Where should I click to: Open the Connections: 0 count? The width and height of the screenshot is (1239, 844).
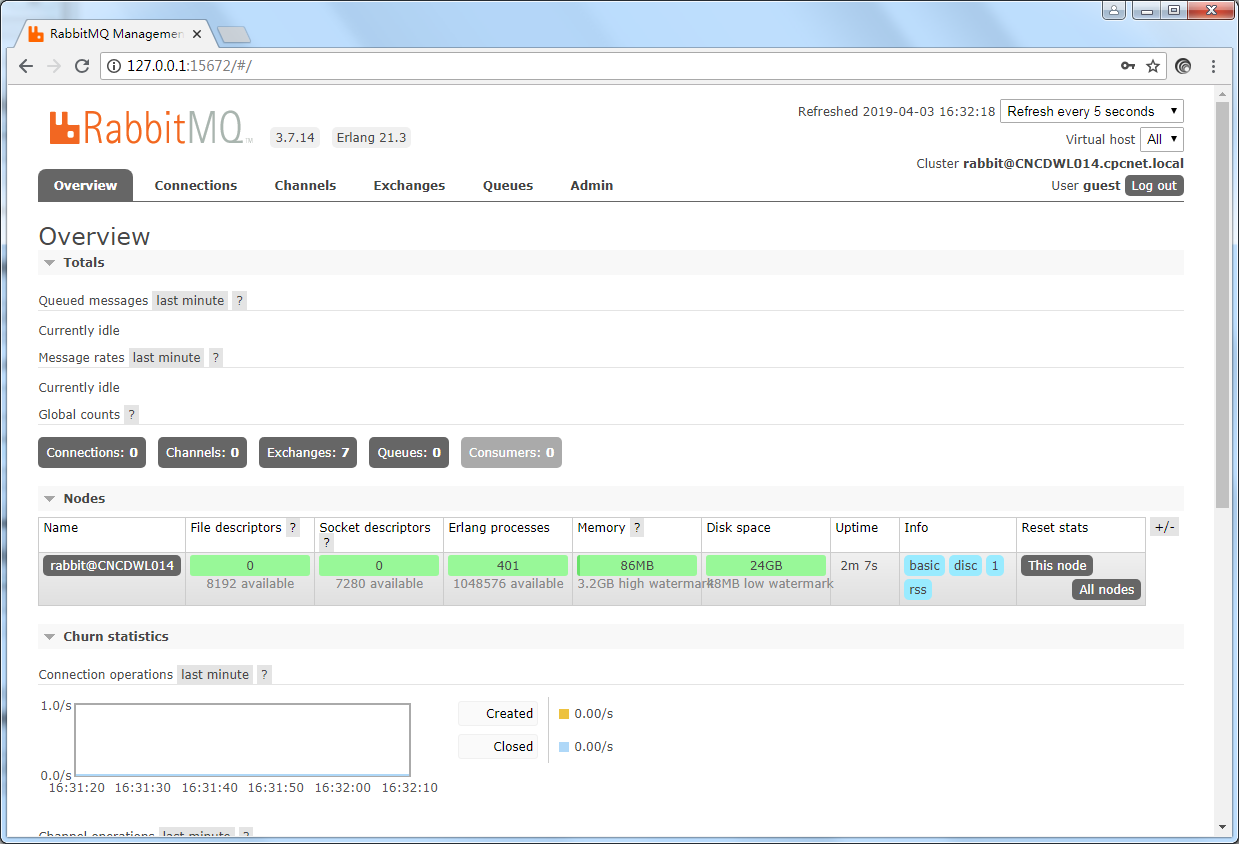tap(92, 452)
